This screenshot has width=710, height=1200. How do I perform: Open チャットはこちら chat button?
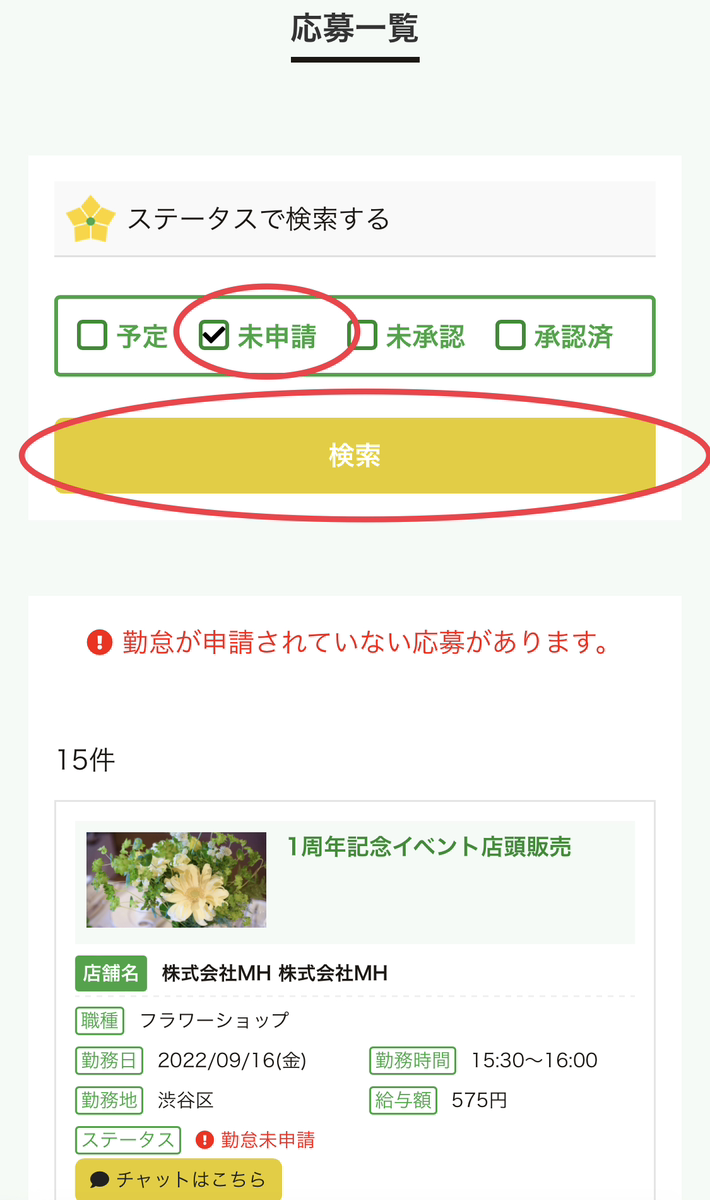pos(178,1179)
